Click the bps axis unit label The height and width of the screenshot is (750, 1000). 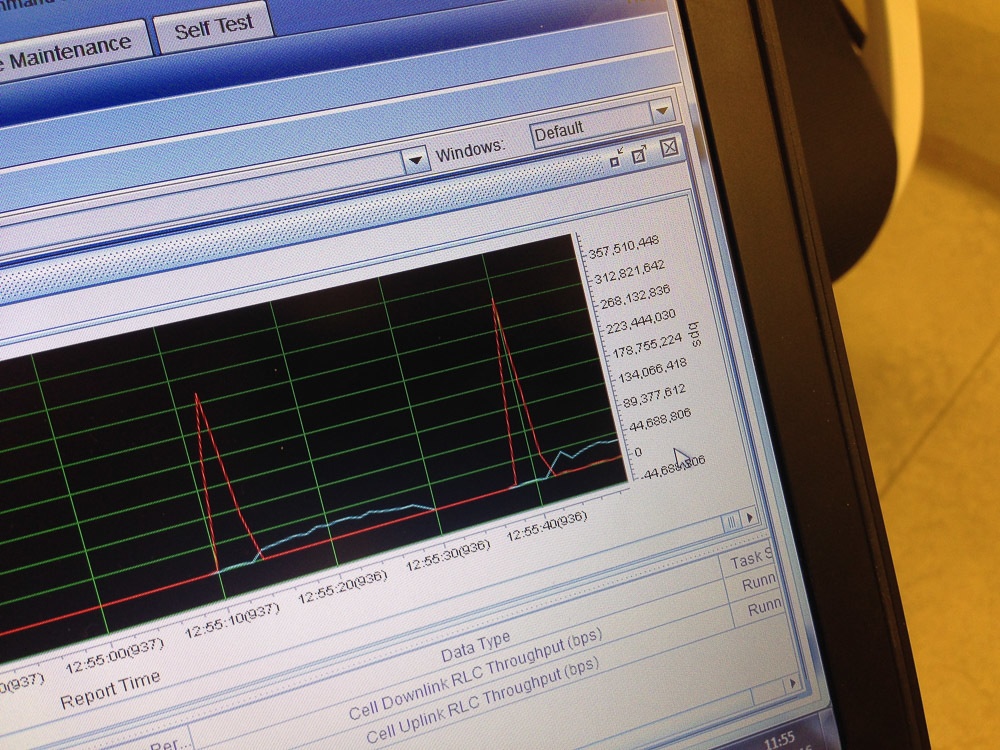click(695, 333)
